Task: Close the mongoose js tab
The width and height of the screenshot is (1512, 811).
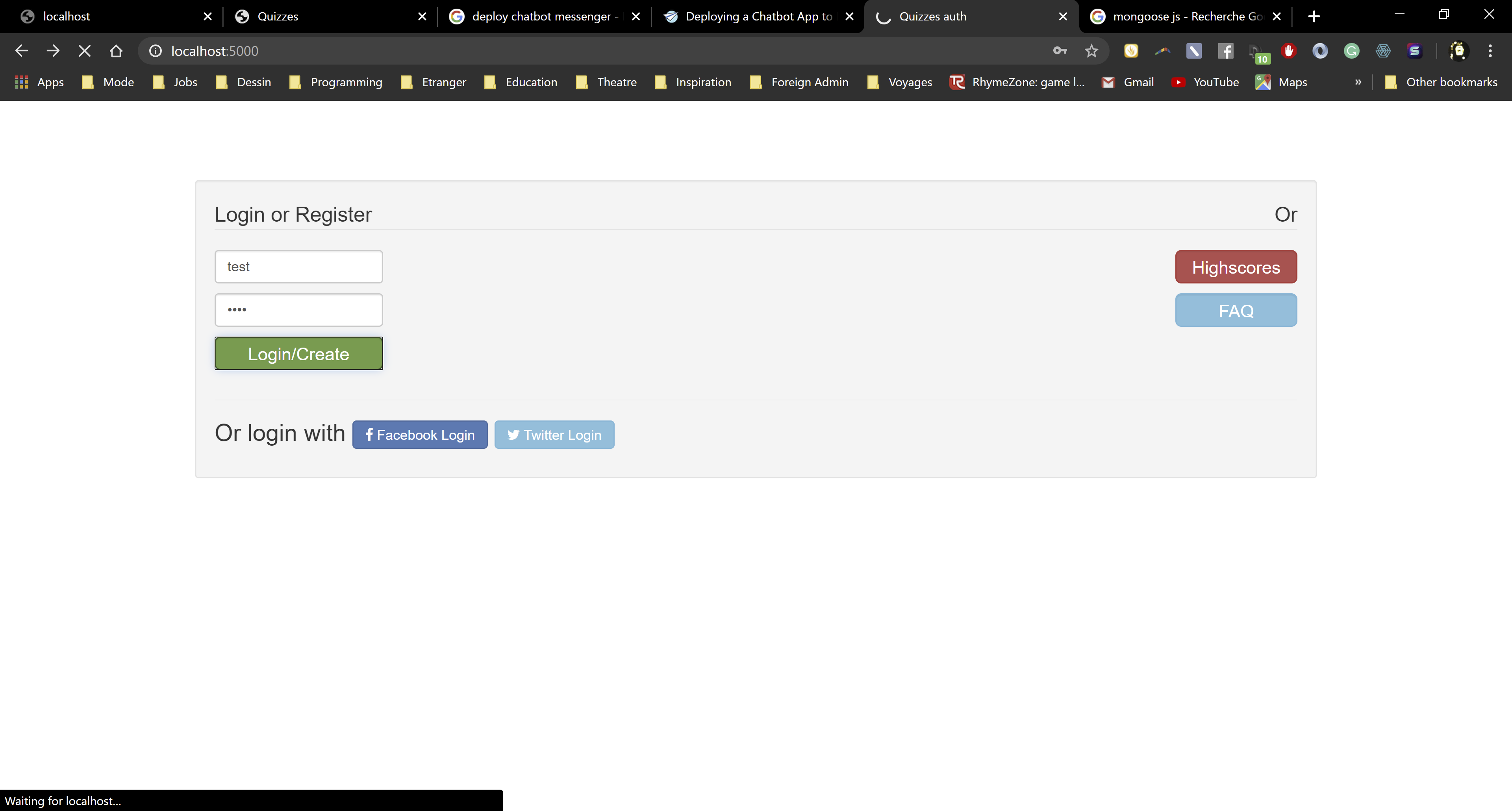Action: coord(1277,17)
